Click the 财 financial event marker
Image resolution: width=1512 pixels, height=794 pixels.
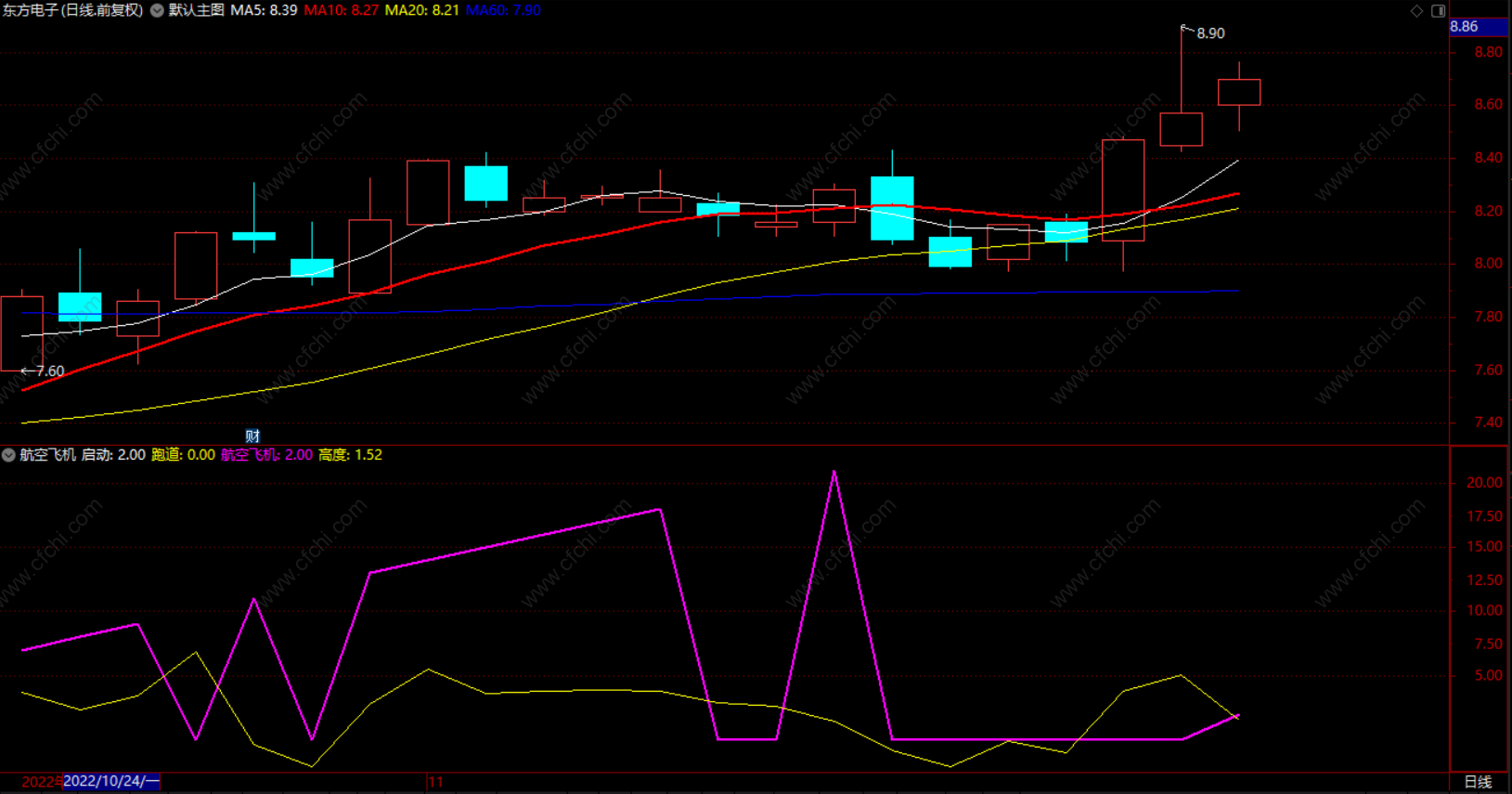tap(252, 436)
